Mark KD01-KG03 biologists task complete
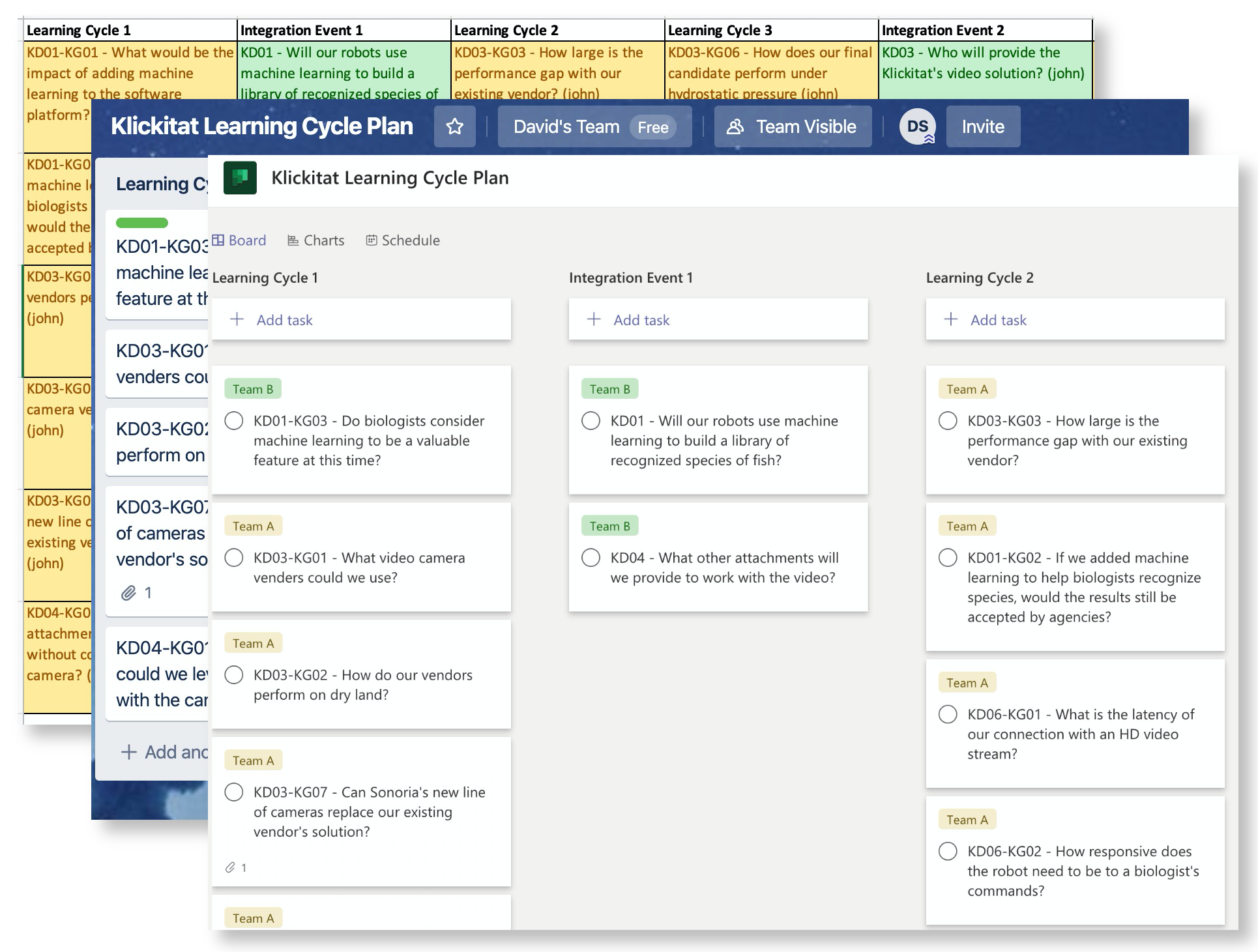The image size is (1258, 952). pyautogui.click(x=234, y=421)
